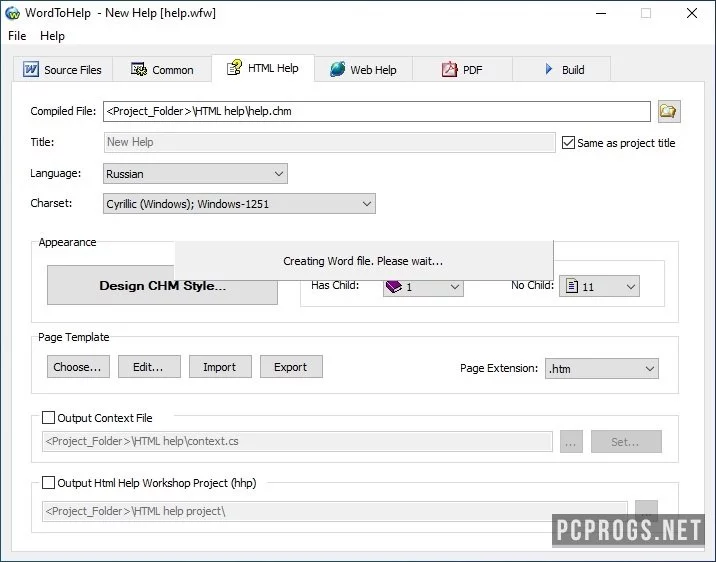Click the Word document icon on Source Files tab

coord(31,69)
